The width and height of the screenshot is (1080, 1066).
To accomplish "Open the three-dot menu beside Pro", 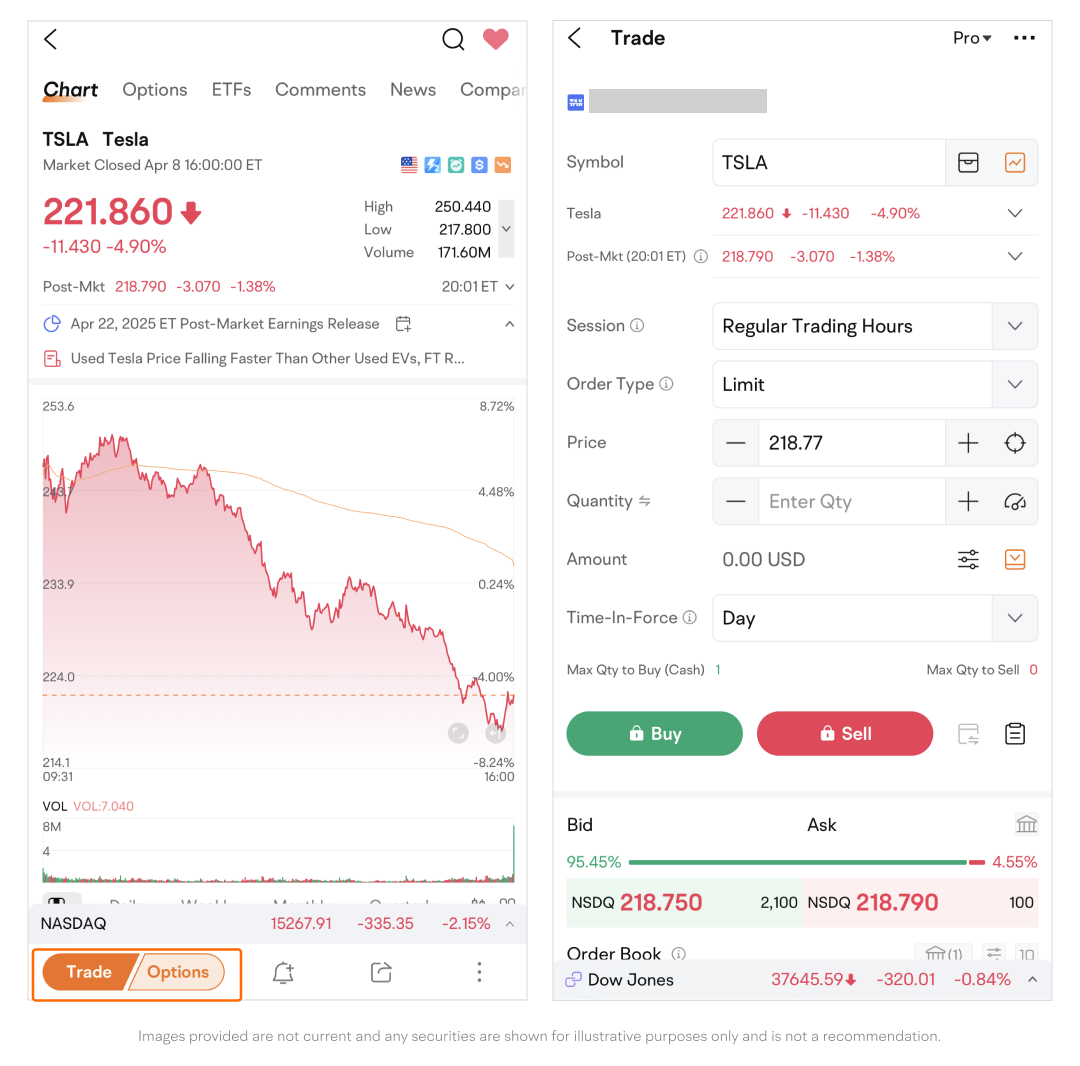I will tap(1024, 38).
